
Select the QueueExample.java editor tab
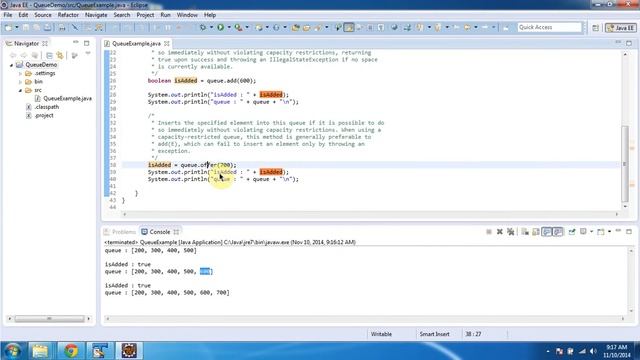point(136,43)
